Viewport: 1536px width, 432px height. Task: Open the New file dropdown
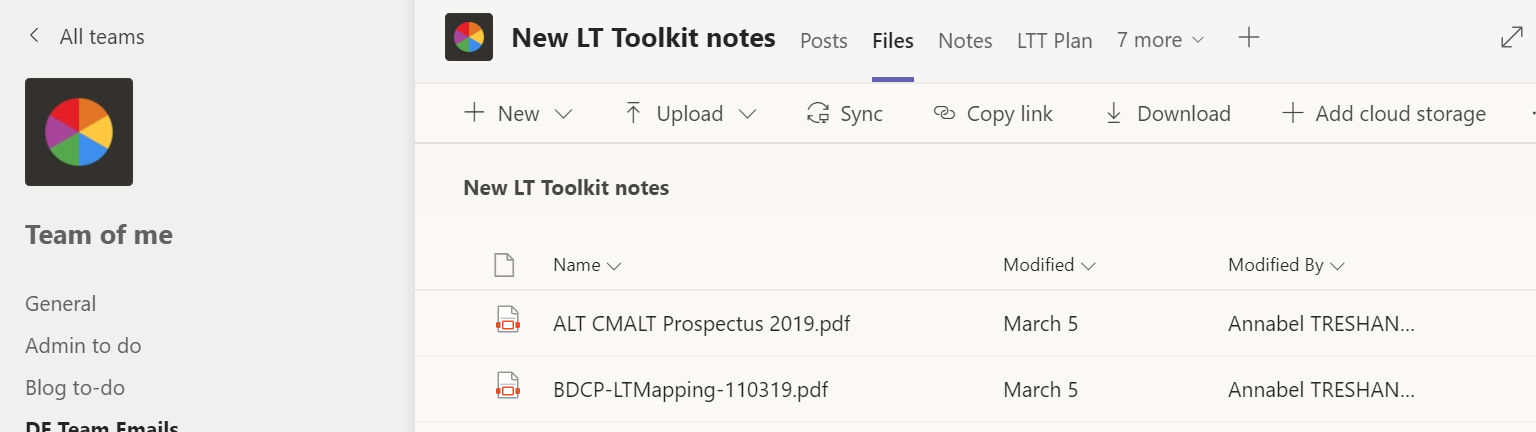[518, 114]
